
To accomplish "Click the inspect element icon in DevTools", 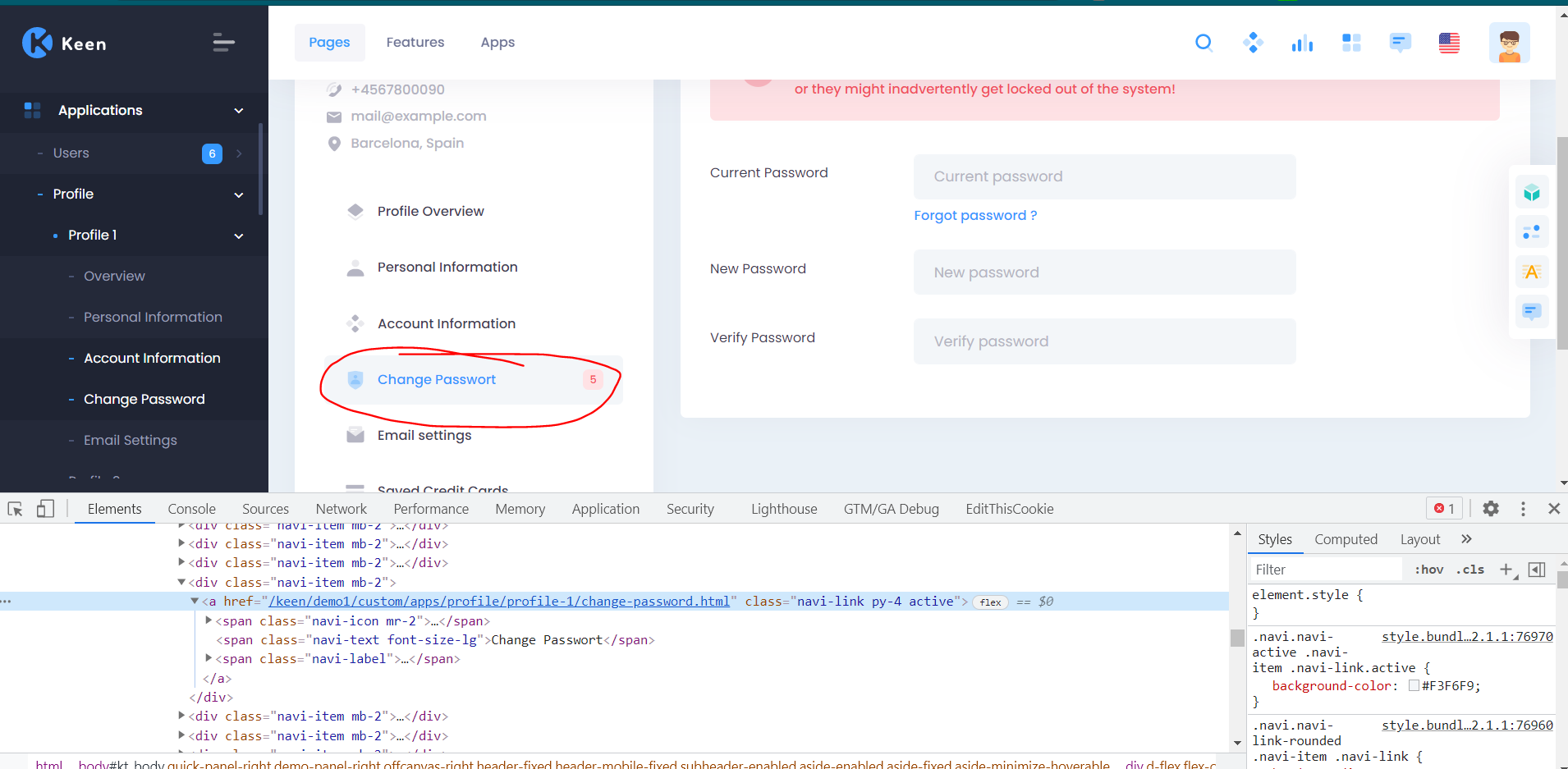I will pyautogui.click(x=14, y=508).
